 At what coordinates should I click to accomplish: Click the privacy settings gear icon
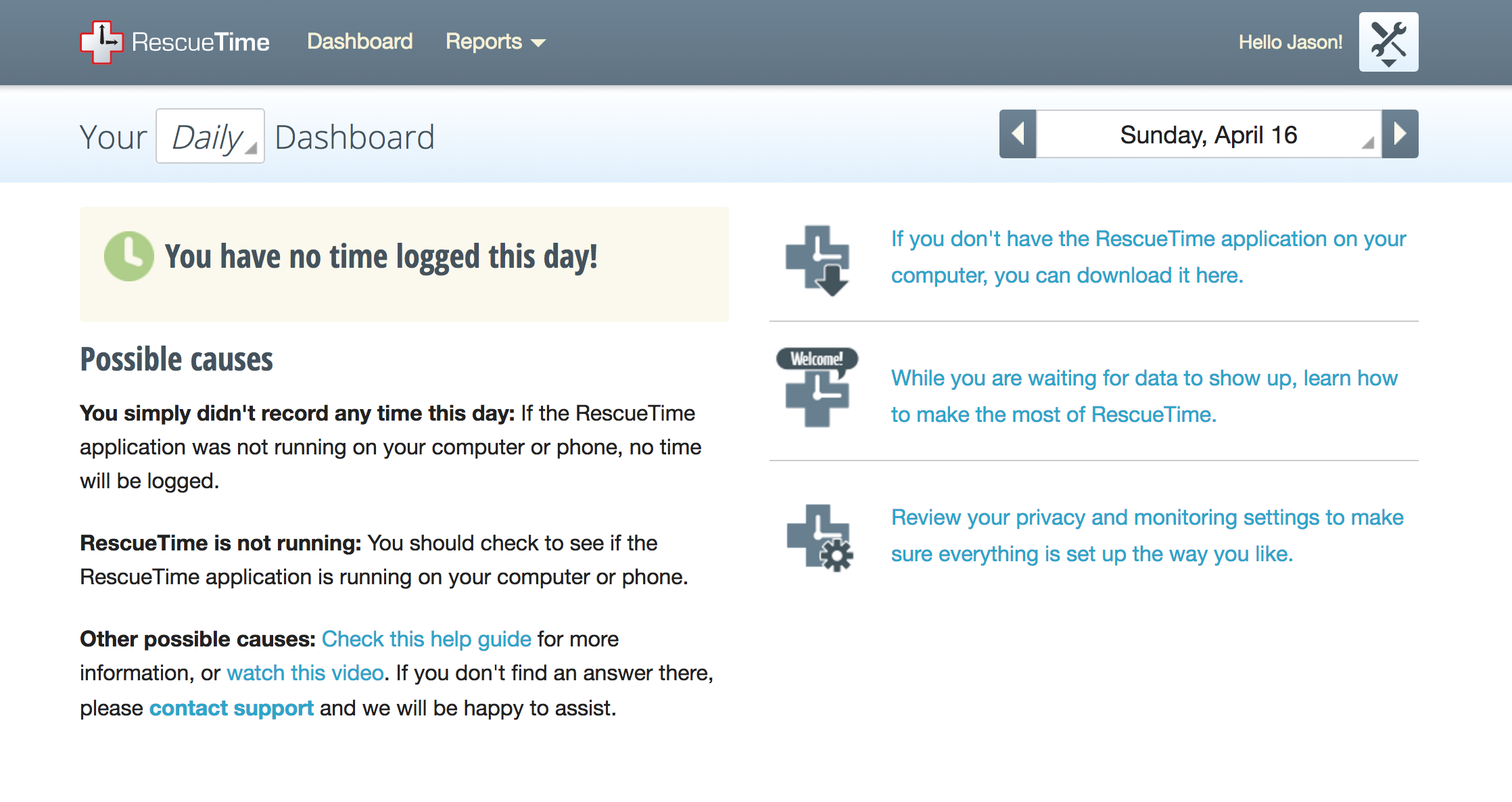pos(820,538)
